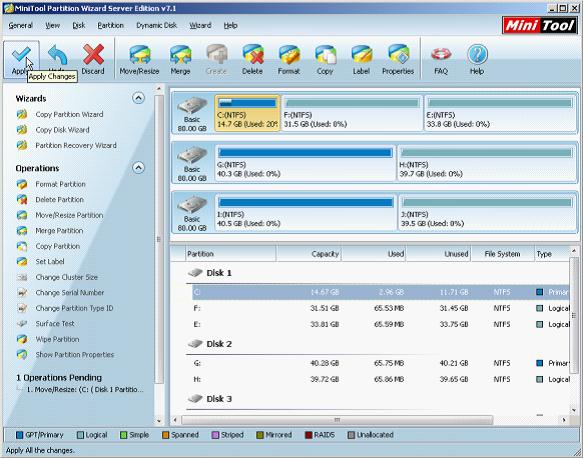Image resolution: width=583 pixels, height=458 pixels.
Task: Choose Set Label operation
Action: click(50, 262)
